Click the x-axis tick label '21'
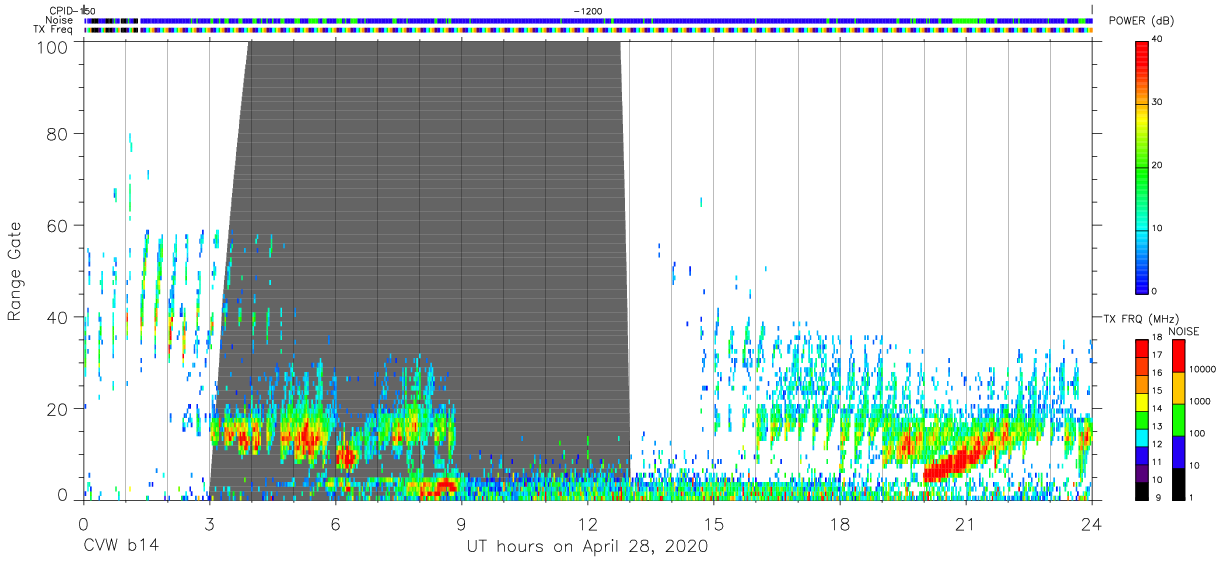Screen dimensions: 1228x567 coord(966,524)
